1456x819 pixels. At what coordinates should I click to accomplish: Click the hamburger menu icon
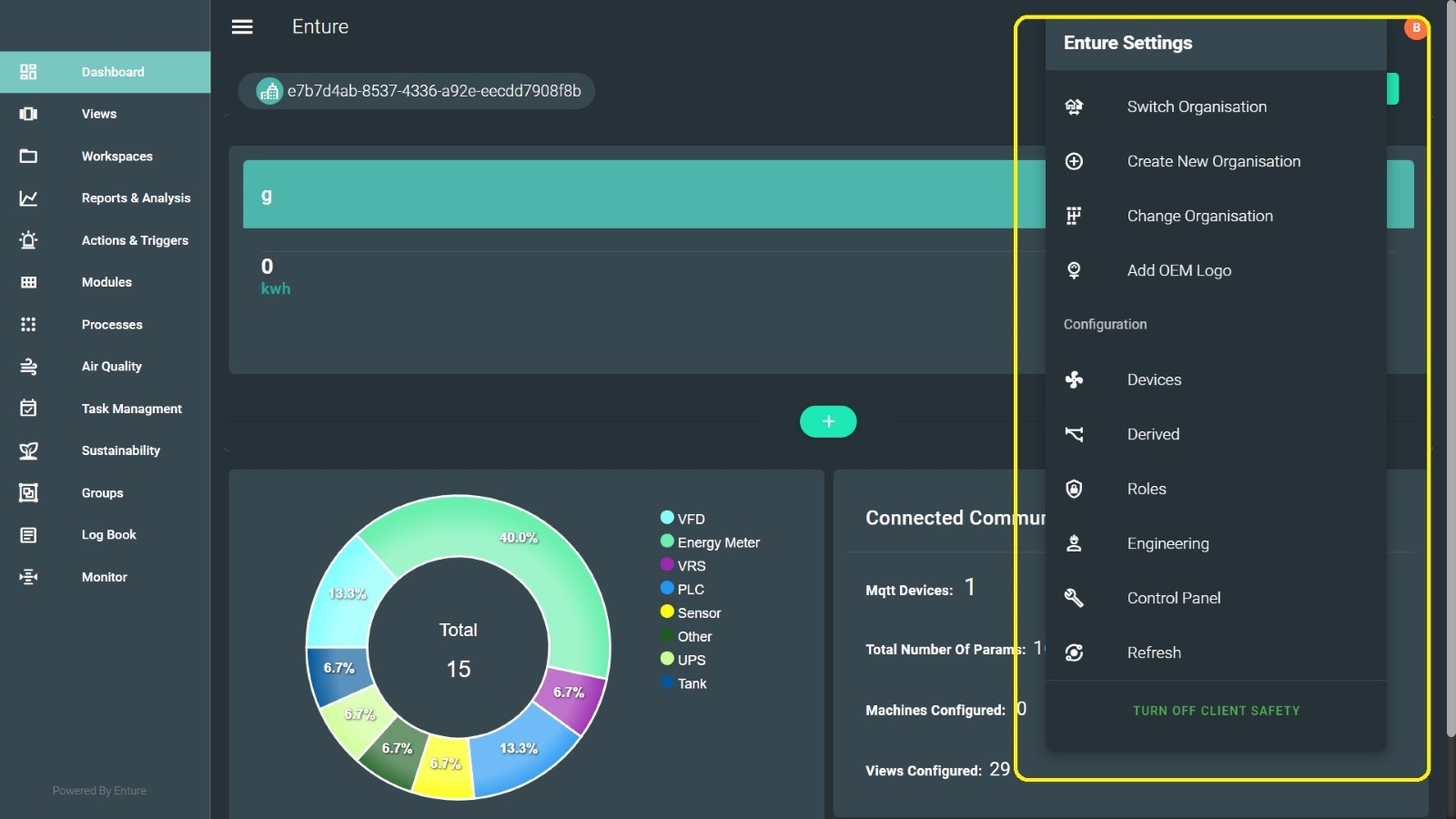242,27
